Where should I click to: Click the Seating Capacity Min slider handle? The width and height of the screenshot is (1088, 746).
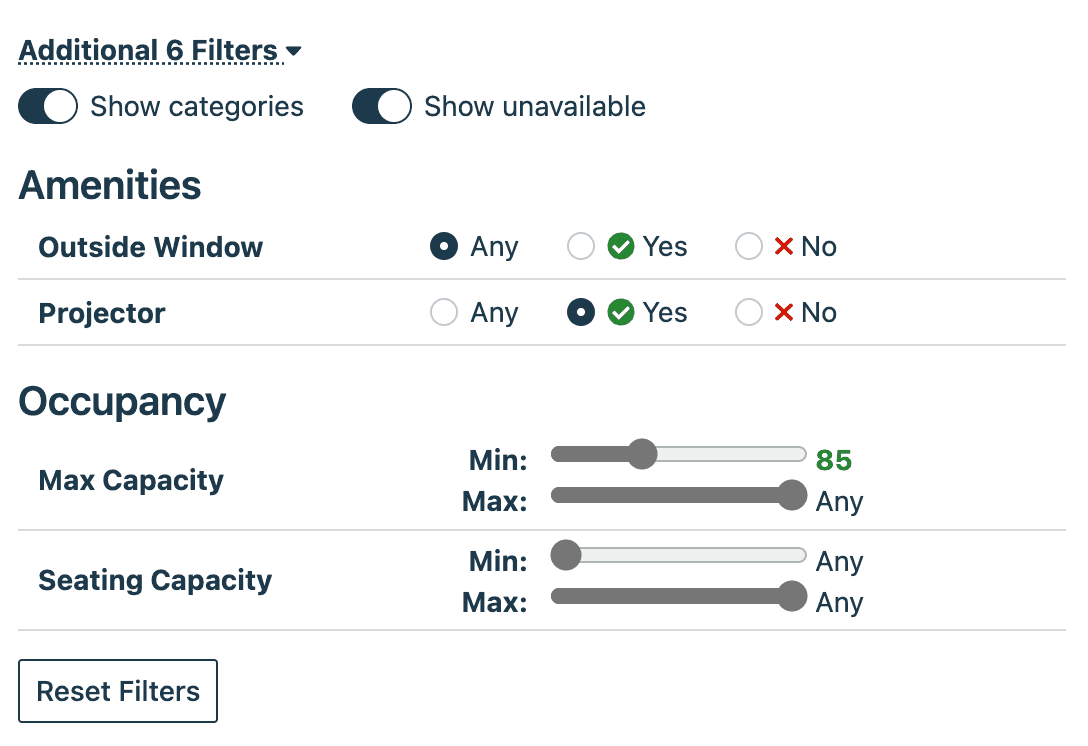point(565,555)
